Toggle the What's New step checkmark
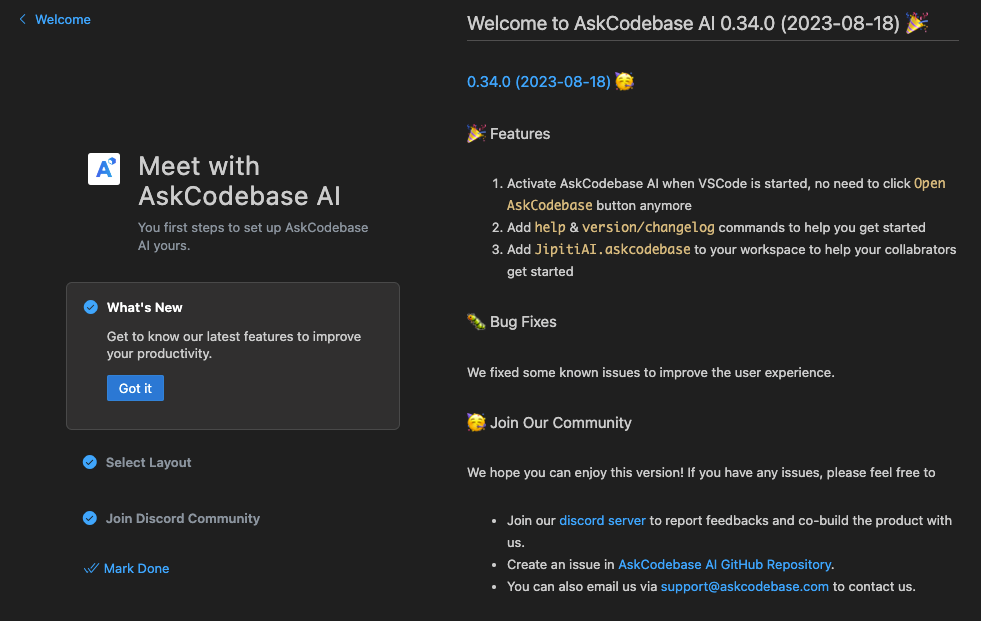The width and height of the screenshot is (981, 621). 91,307
